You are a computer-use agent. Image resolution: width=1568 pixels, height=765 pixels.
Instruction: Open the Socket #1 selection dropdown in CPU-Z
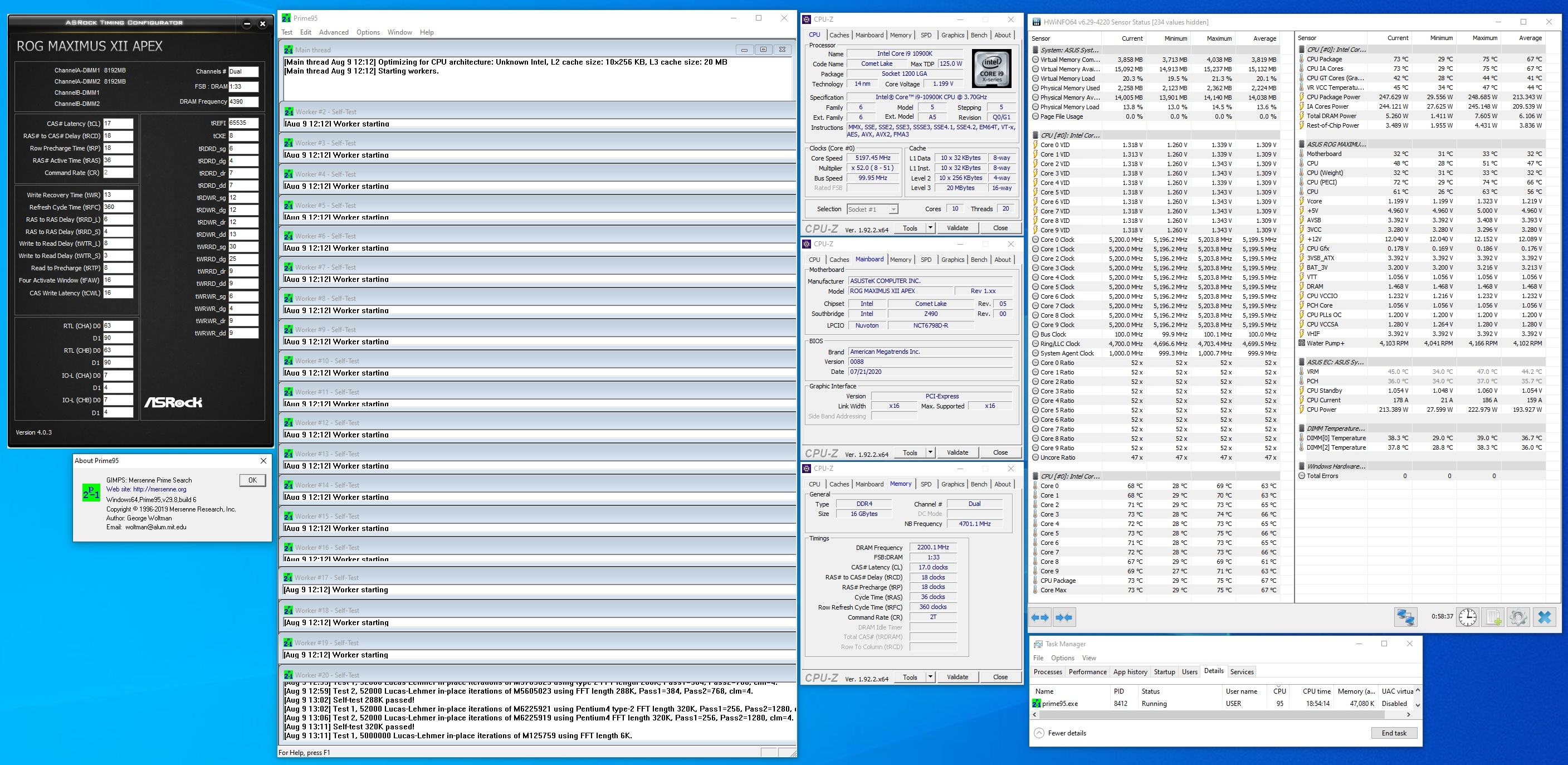coord(872,209)
